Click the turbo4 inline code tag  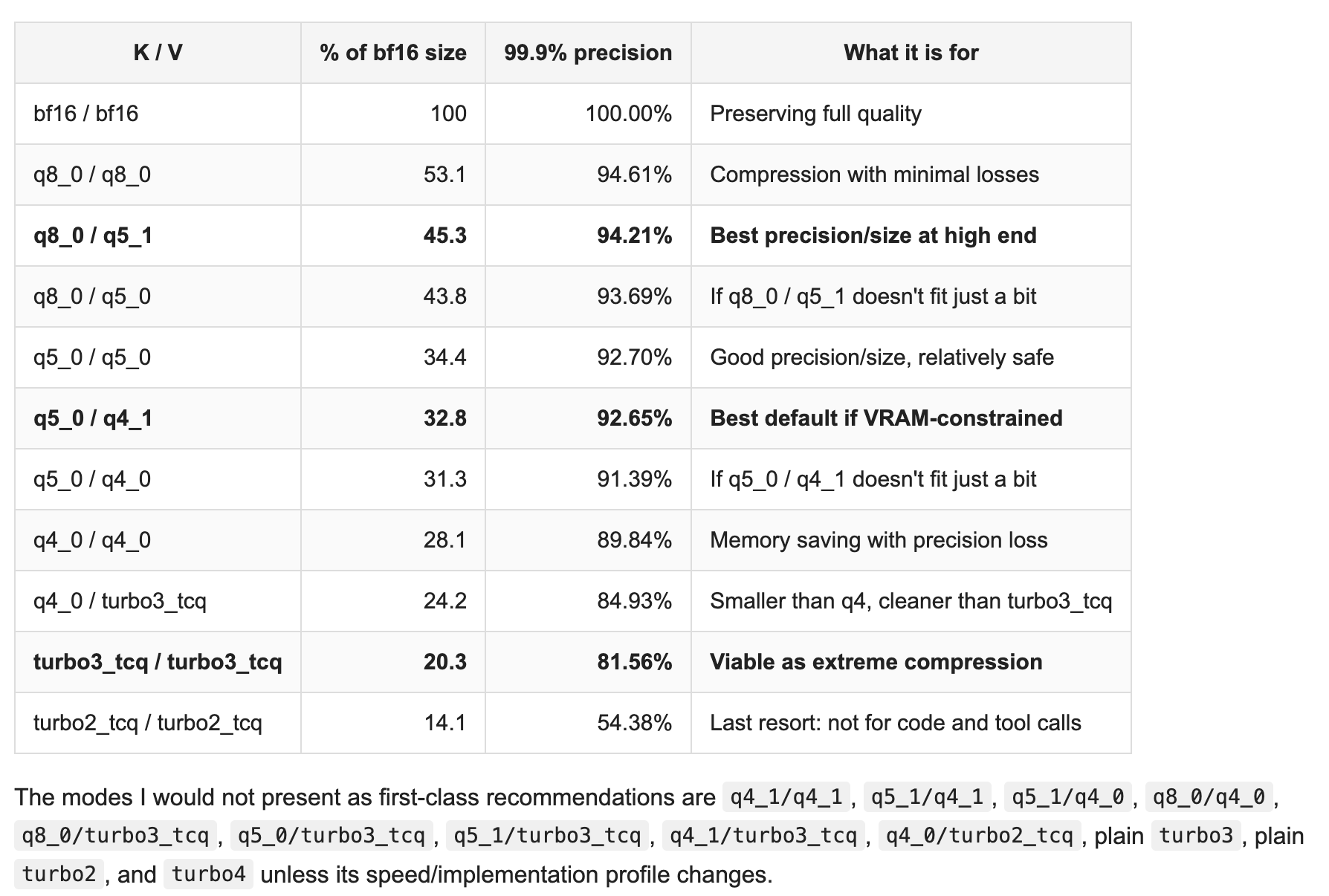pyautogui.click(x=209, y=874)
